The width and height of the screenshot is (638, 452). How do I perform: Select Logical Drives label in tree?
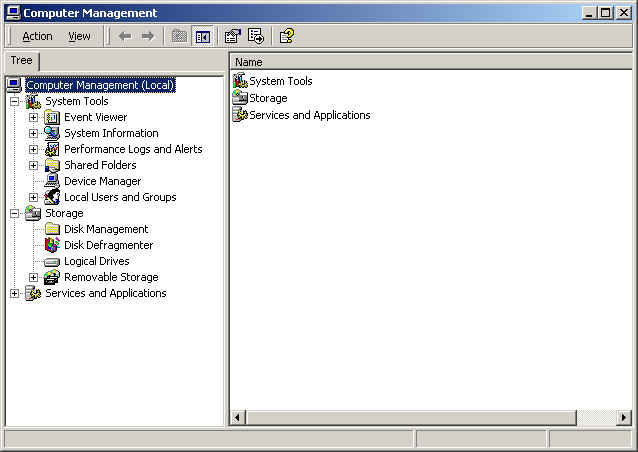96,261
